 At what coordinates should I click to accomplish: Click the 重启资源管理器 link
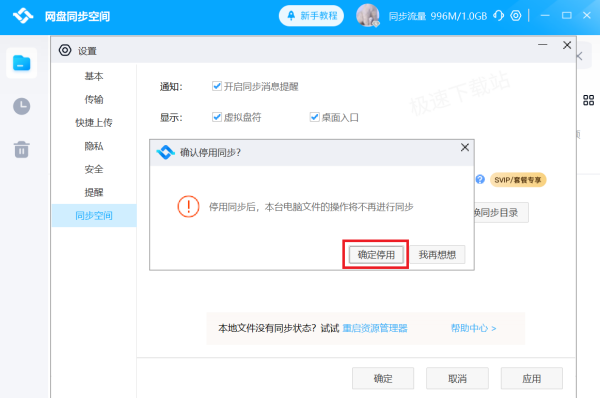tap(375, 328)
